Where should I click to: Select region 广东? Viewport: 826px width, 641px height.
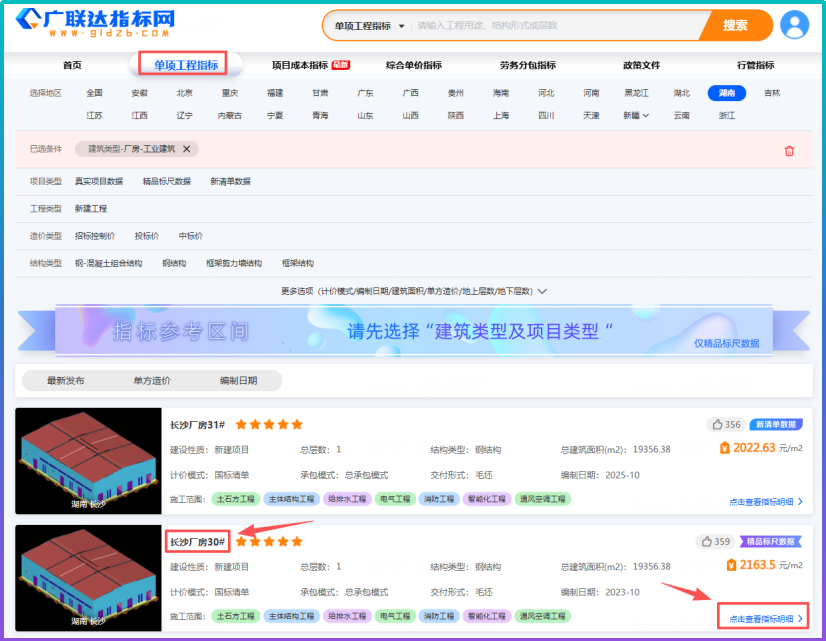(x=365, y=93)
